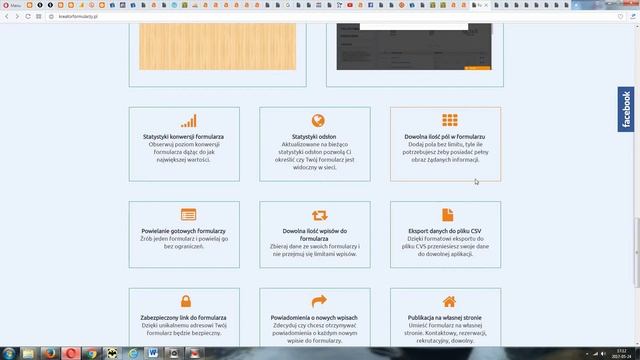This screenshot has width=640, height=360.
Task: Open File Explorer from the taskbar
Action: pyautogui.click(x=29, y=353)
